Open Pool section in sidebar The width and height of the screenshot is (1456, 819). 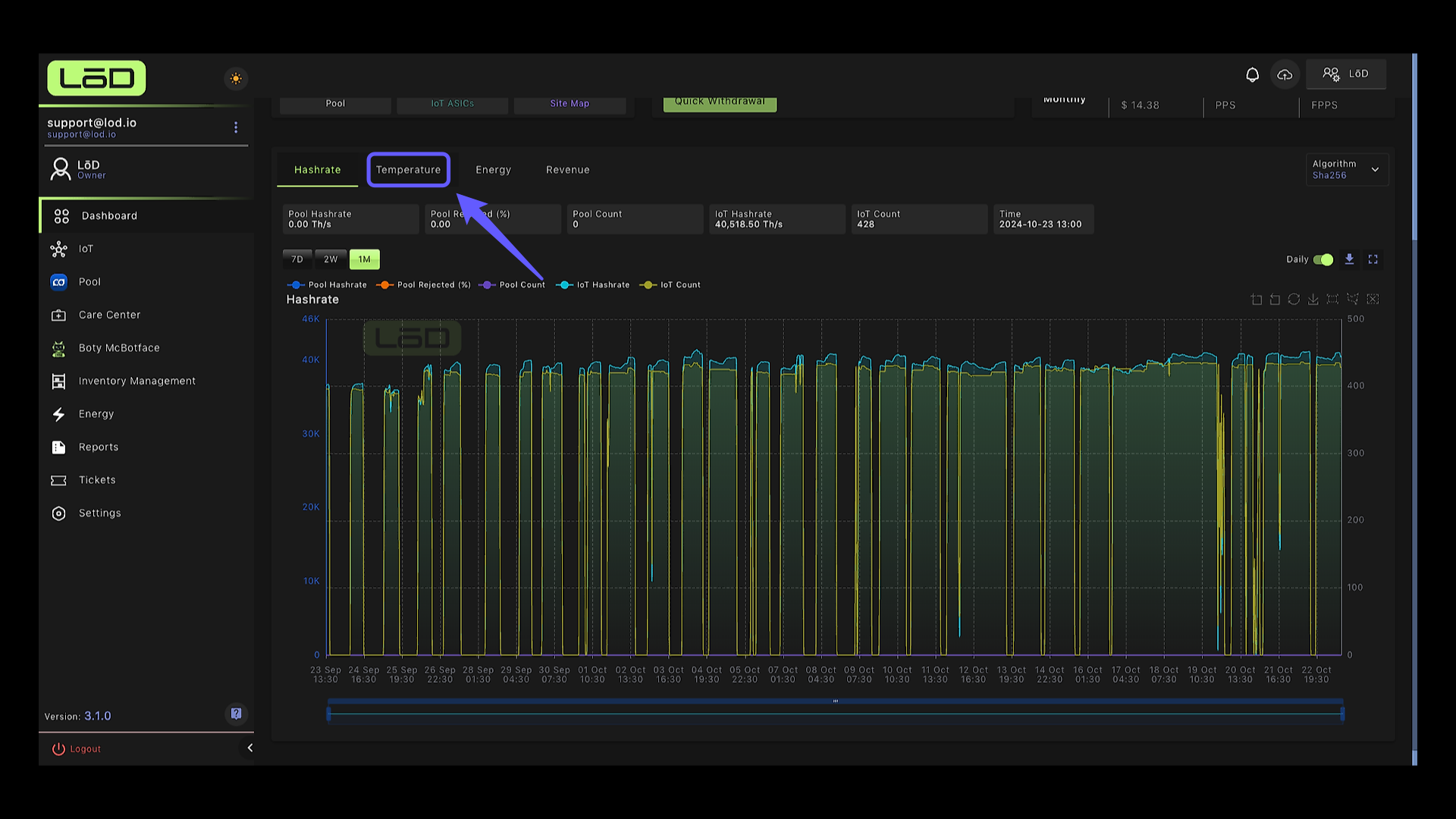tap(146, 282)
